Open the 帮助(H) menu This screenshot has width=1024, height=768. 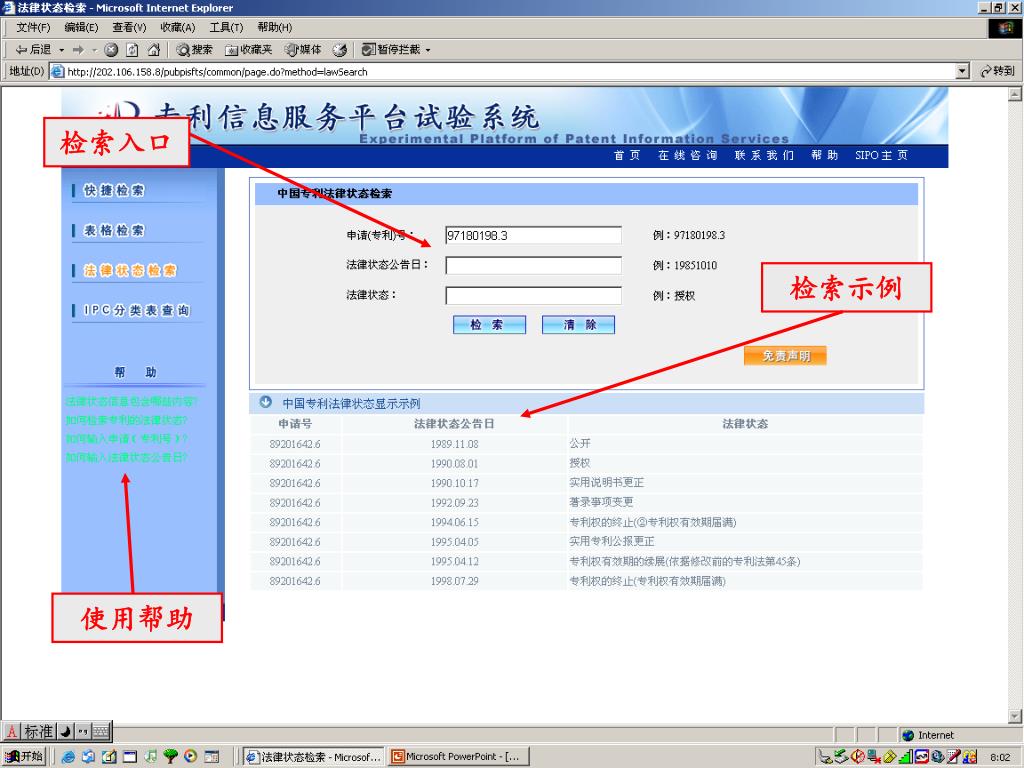(x=274, y=27)
